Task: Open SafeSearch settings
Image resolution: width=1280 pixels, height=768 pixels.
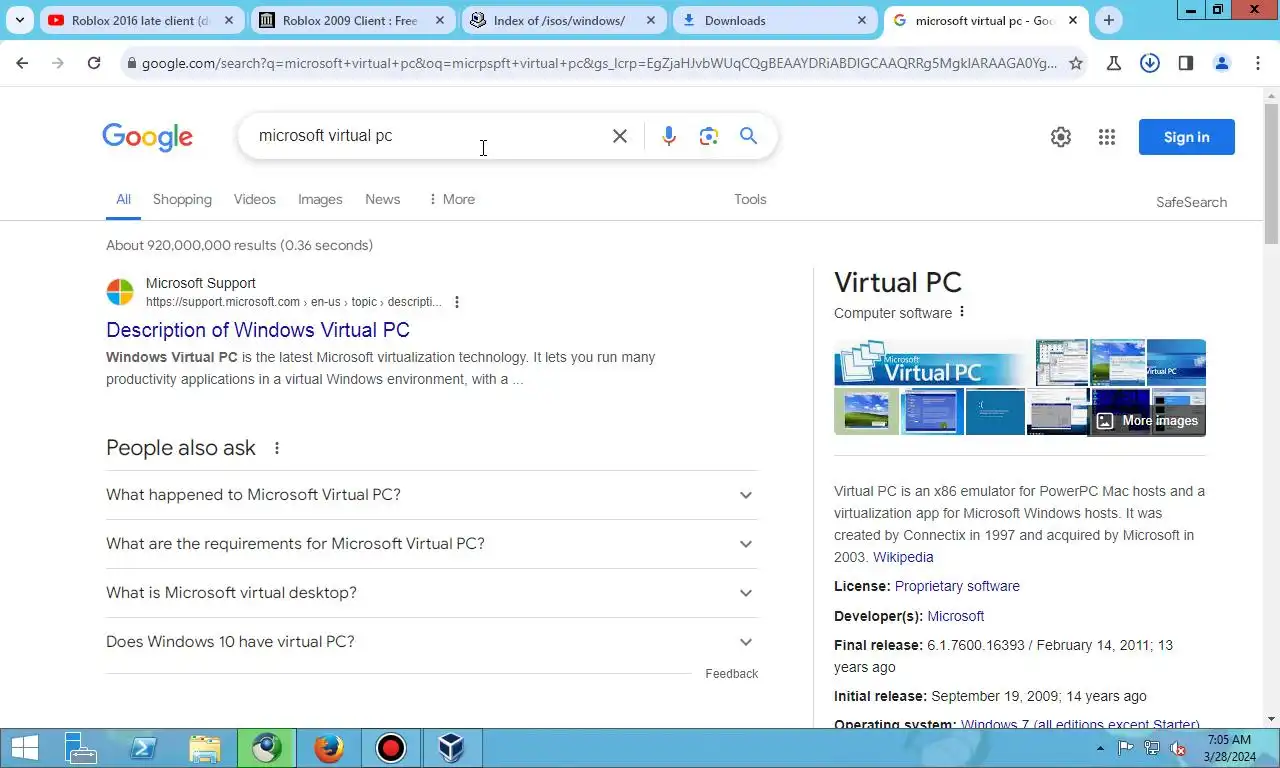Action: (x=1191, y=202)
